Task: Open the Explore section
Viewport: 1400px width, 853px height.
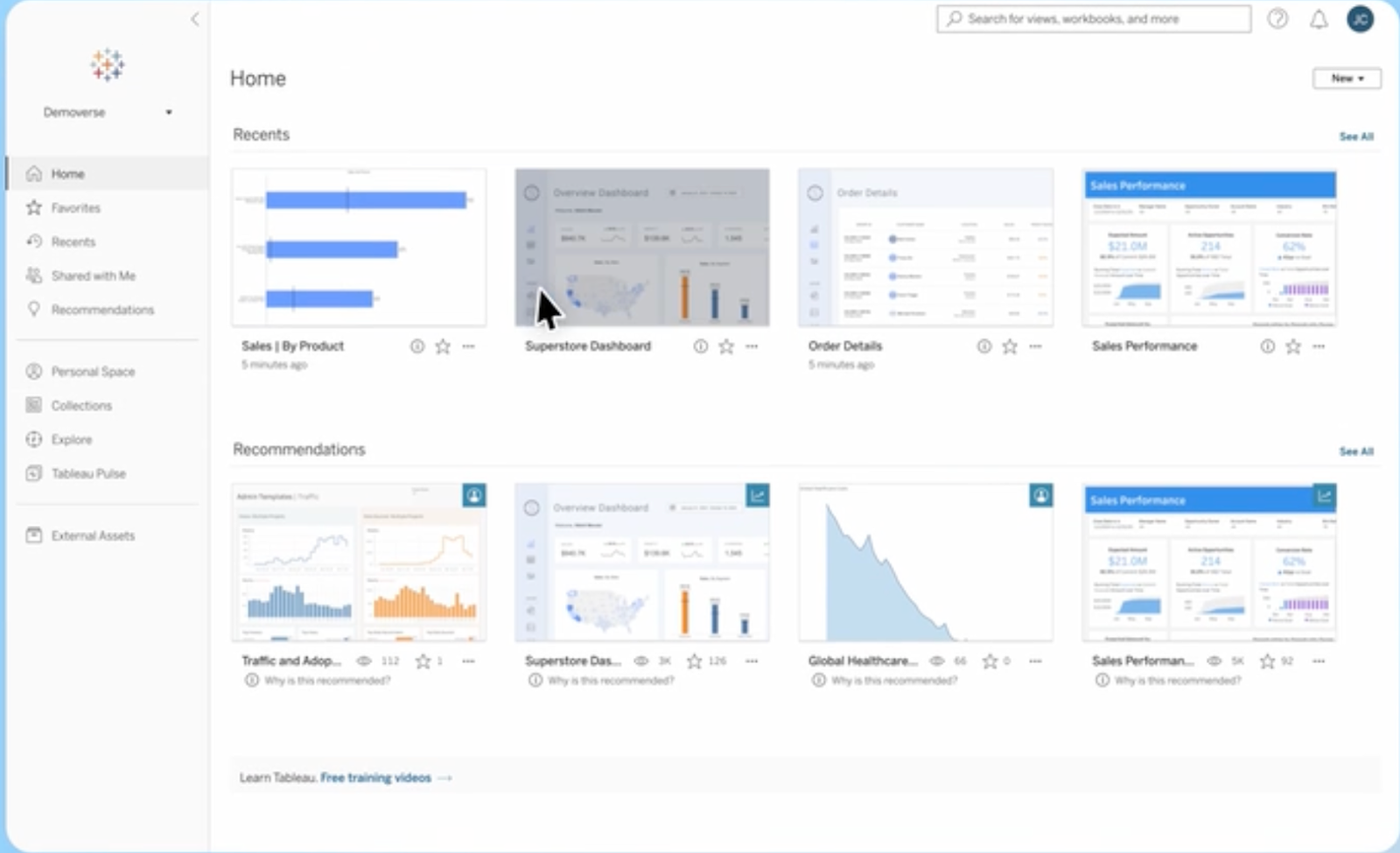Action: [x=72, y=439]
